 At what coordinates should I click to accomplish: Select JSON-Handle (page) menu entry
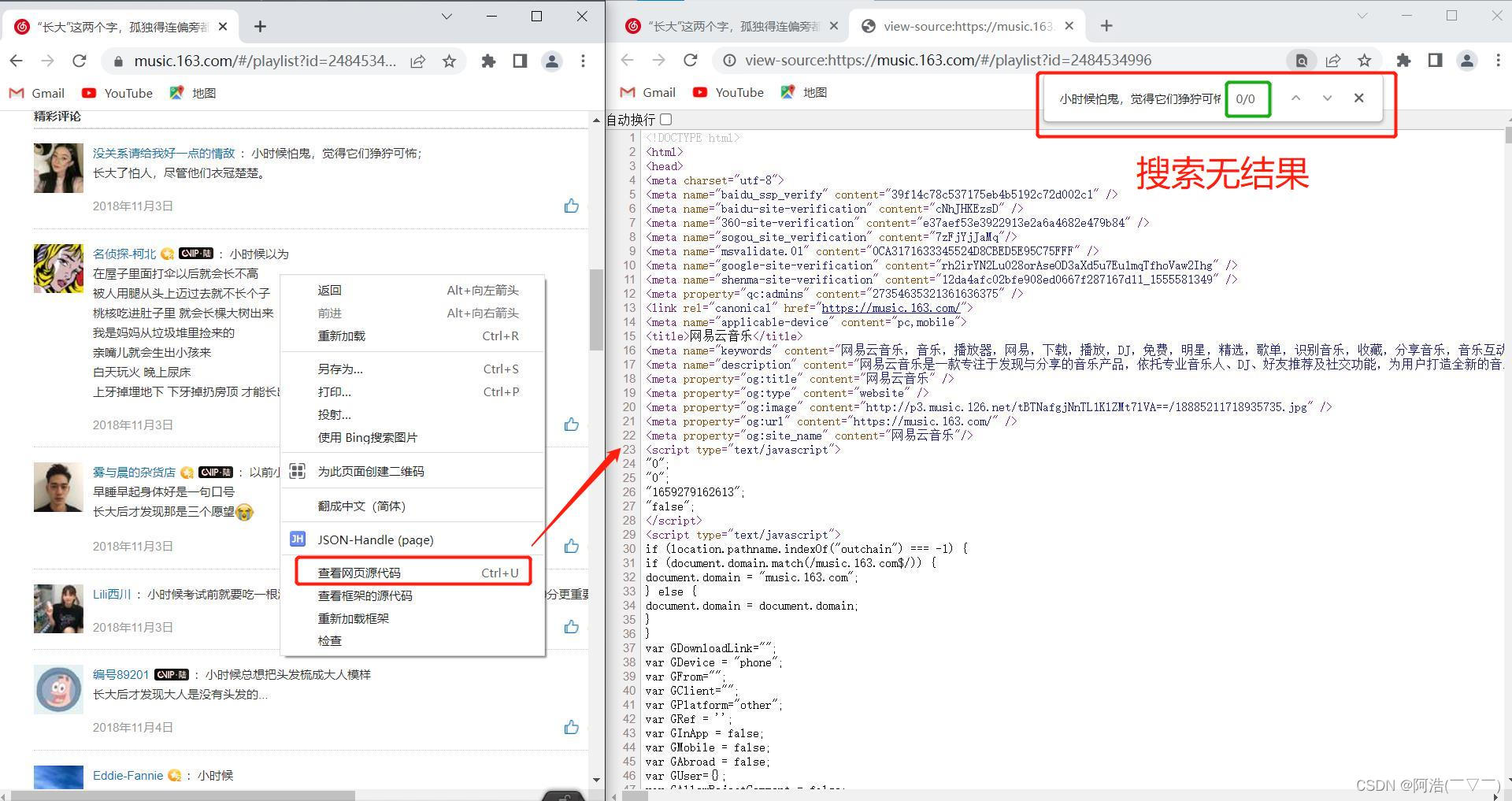413,540
